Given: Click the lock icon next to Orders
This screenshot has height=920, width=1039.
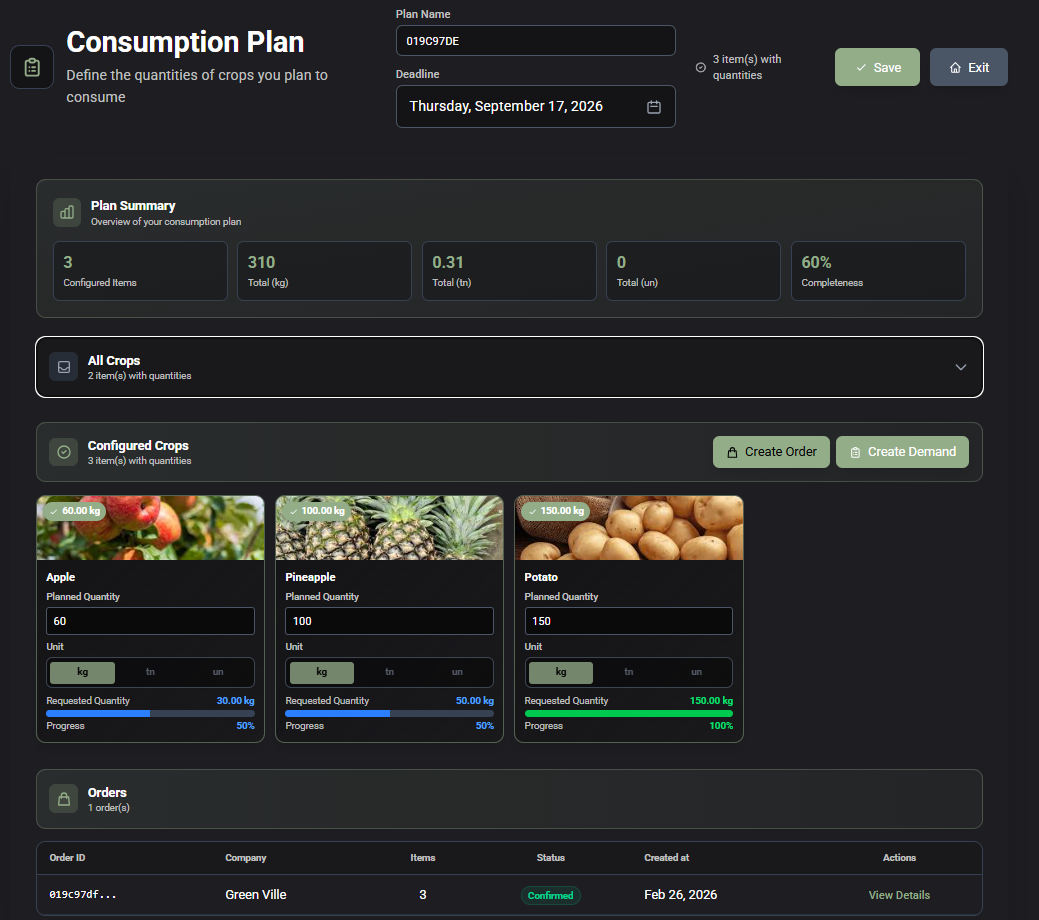Looking at the screenshot, I should coord(63,799).
